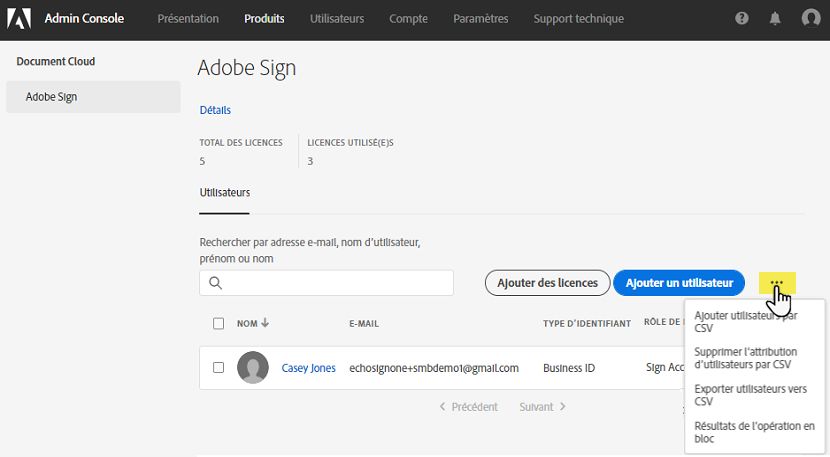Open notifications bell icon
The height and width of the screenshot is (457, 830).
point(775,18)
